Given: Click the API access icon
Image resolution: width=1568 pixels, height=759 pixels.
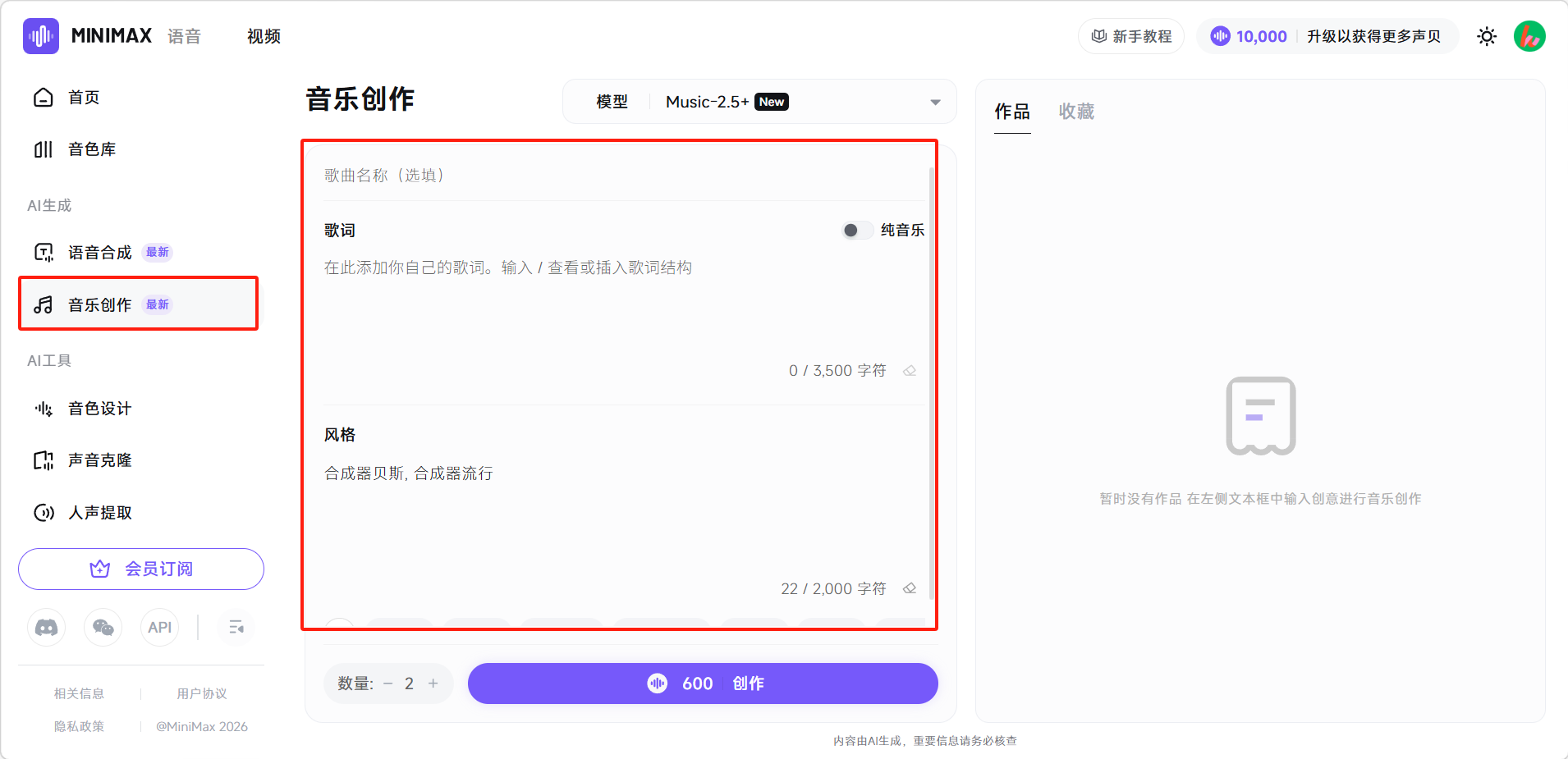Looking at the screenshot, I should coord(159,628).
